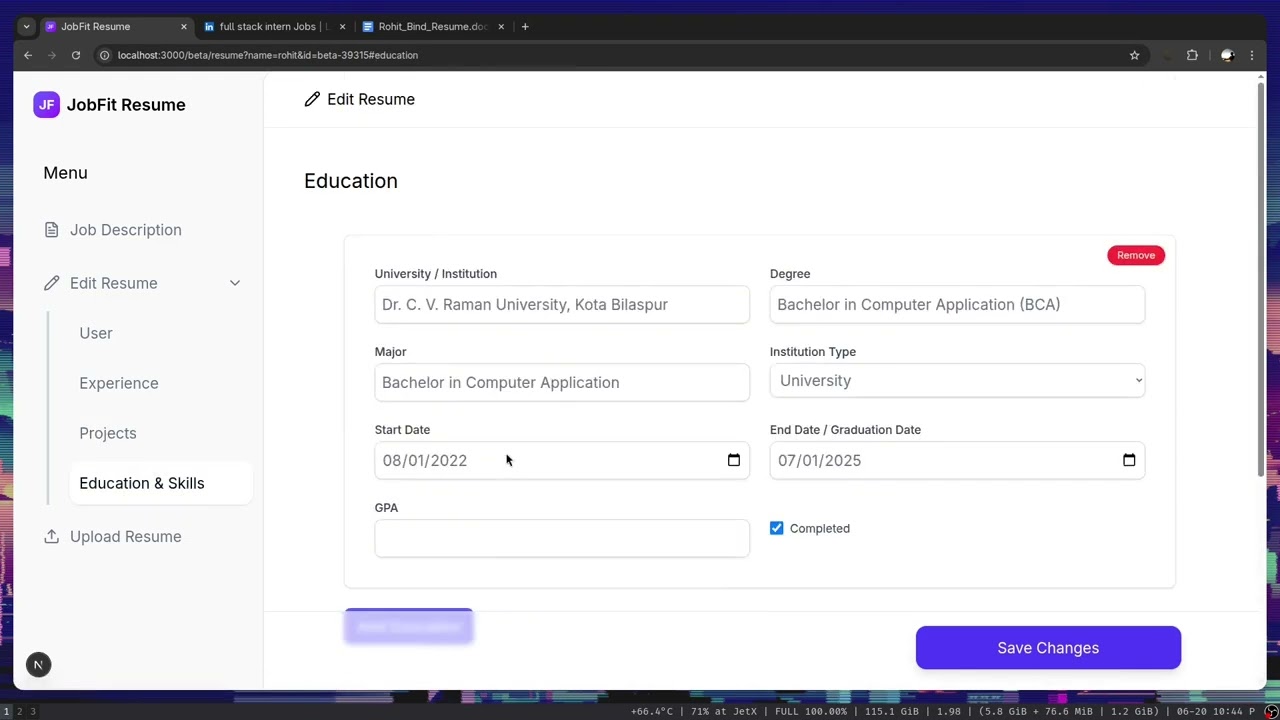
Task: Click the End Date field 07/01/2025
Action: 957,460
